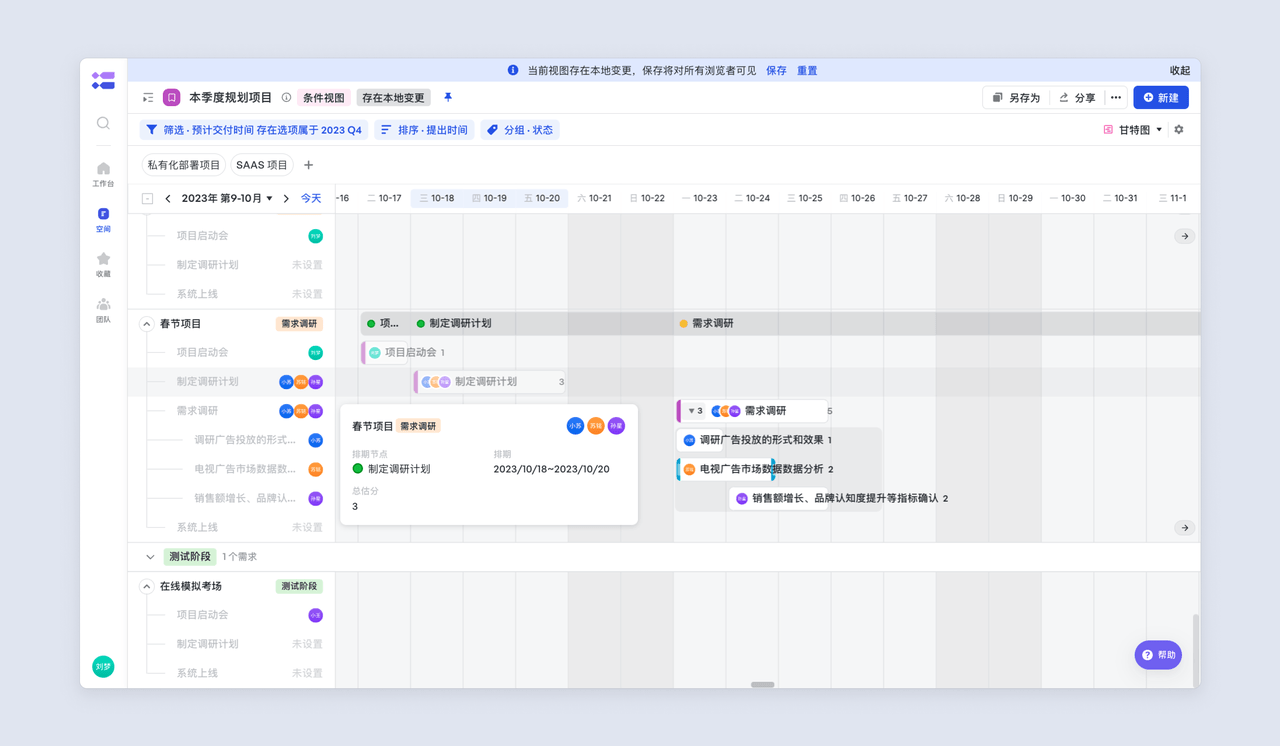Click the blue 新建 button
The width and height of the screenshot is (1280, 746).
click(x=1160, y=98)
